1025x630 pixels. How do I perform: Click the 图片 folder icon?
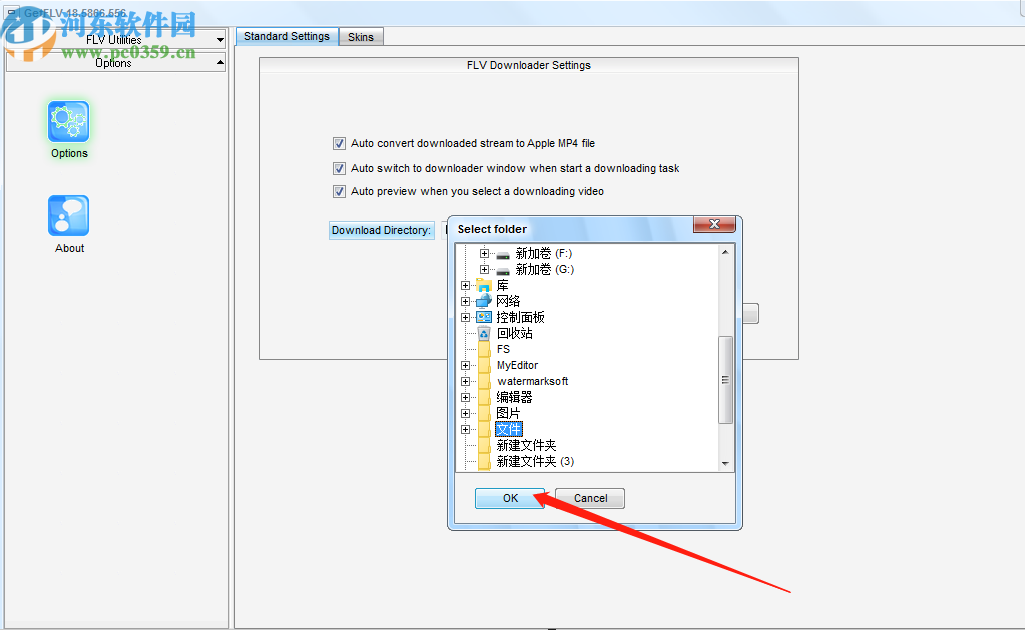tap(484, 414)
